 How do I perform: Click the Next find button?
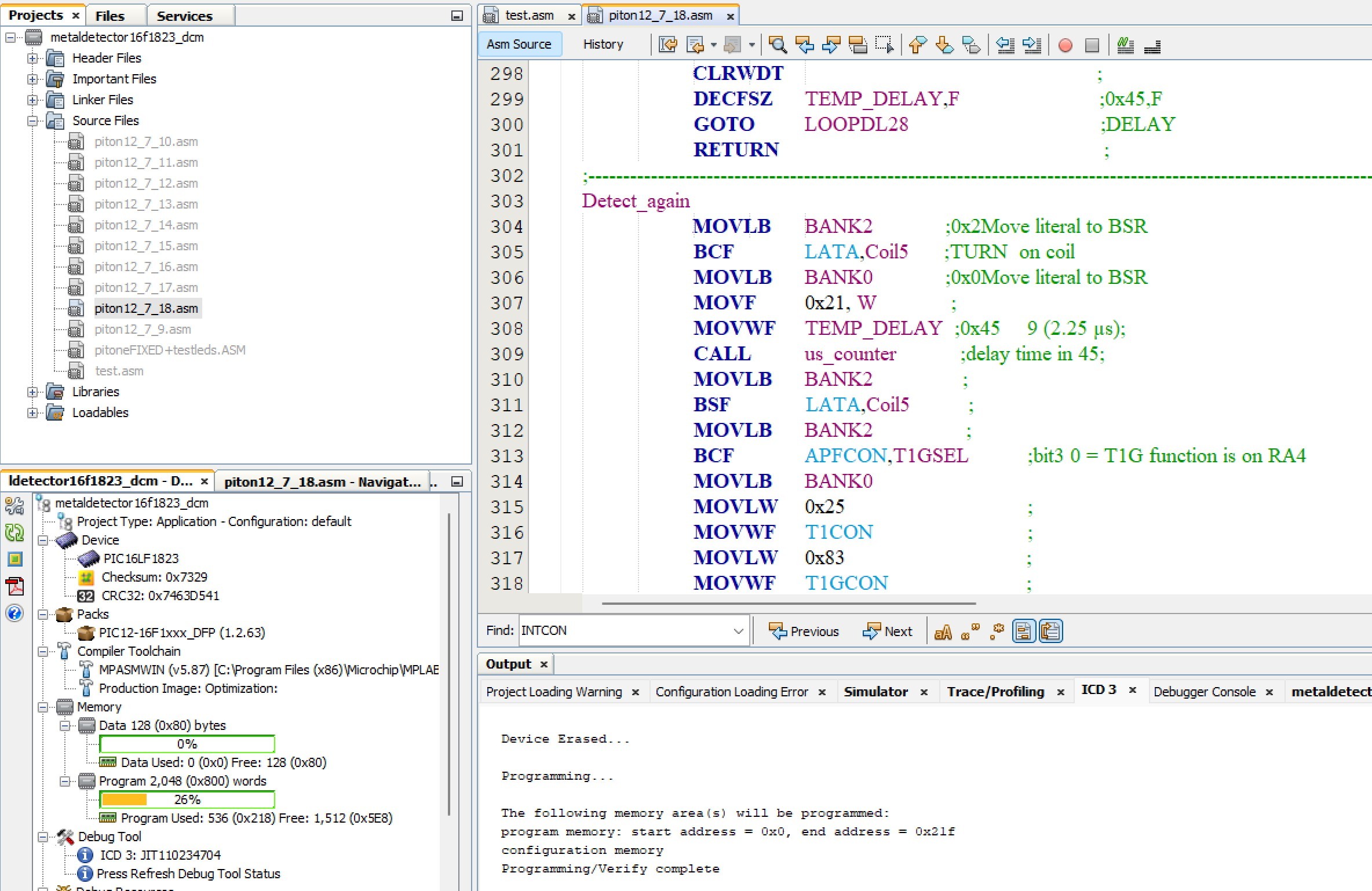pyautogui.click(x=888, y=631)
